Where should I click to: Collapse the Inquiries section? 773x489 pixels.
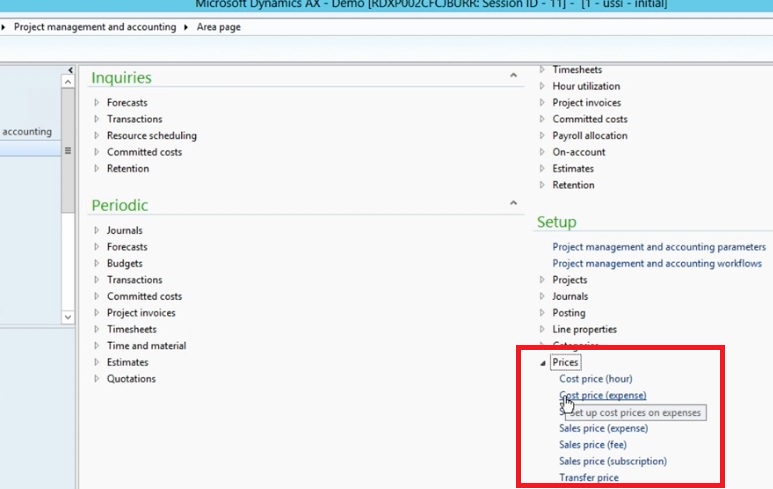coord(513,75)
